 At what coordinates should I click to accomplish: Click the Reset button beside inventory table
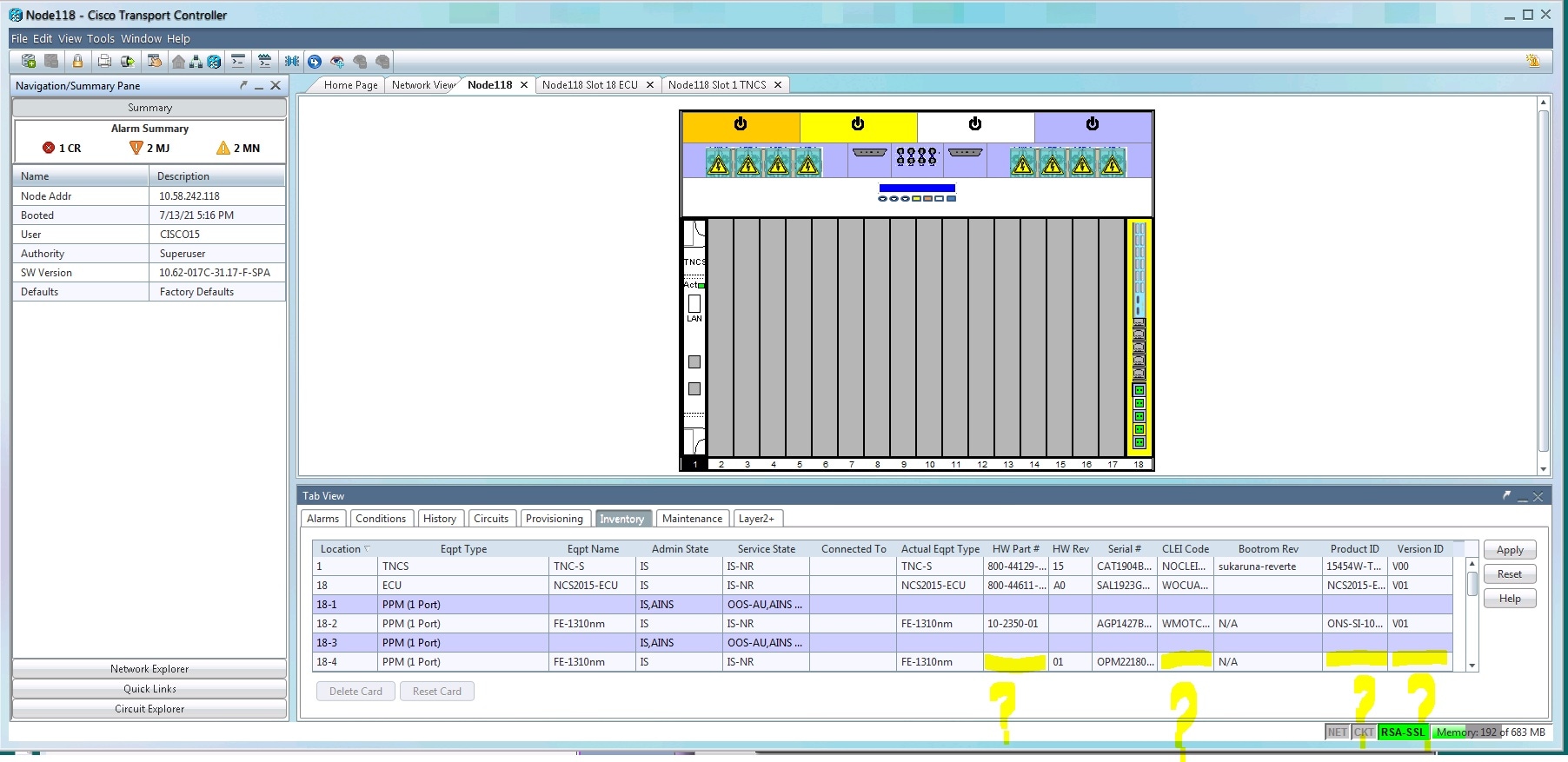(x=1510, y=574)
